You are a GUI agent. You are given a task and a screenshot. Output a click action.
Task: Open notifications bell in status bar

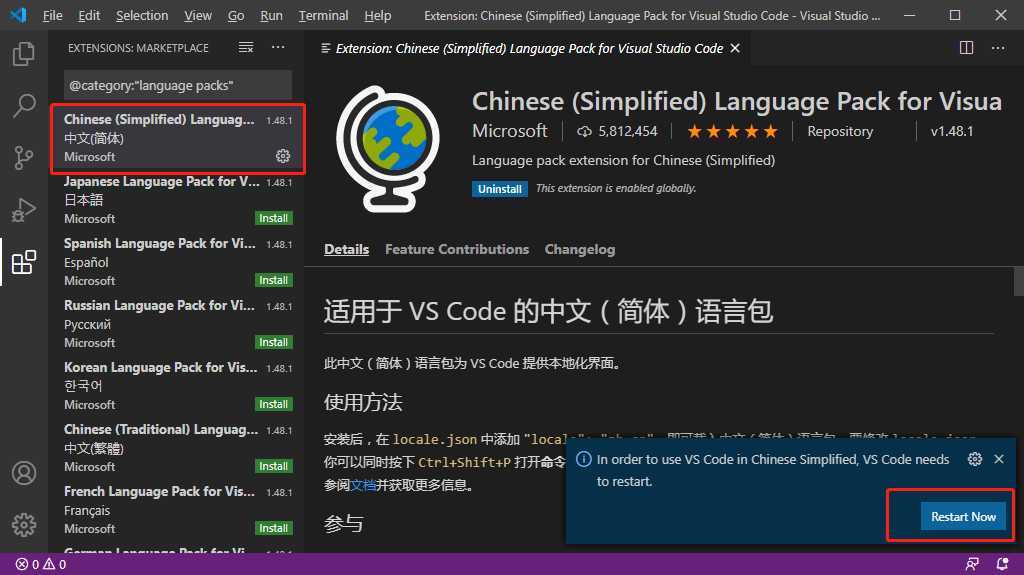[x=1002, y=564]
